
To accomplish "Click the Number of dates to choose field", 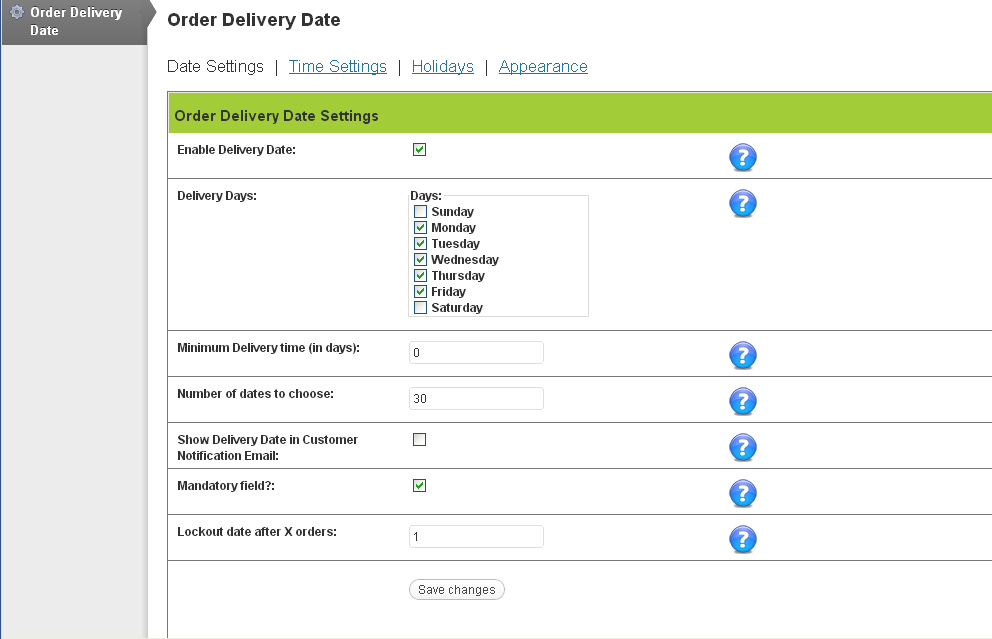I will [476, 399].
